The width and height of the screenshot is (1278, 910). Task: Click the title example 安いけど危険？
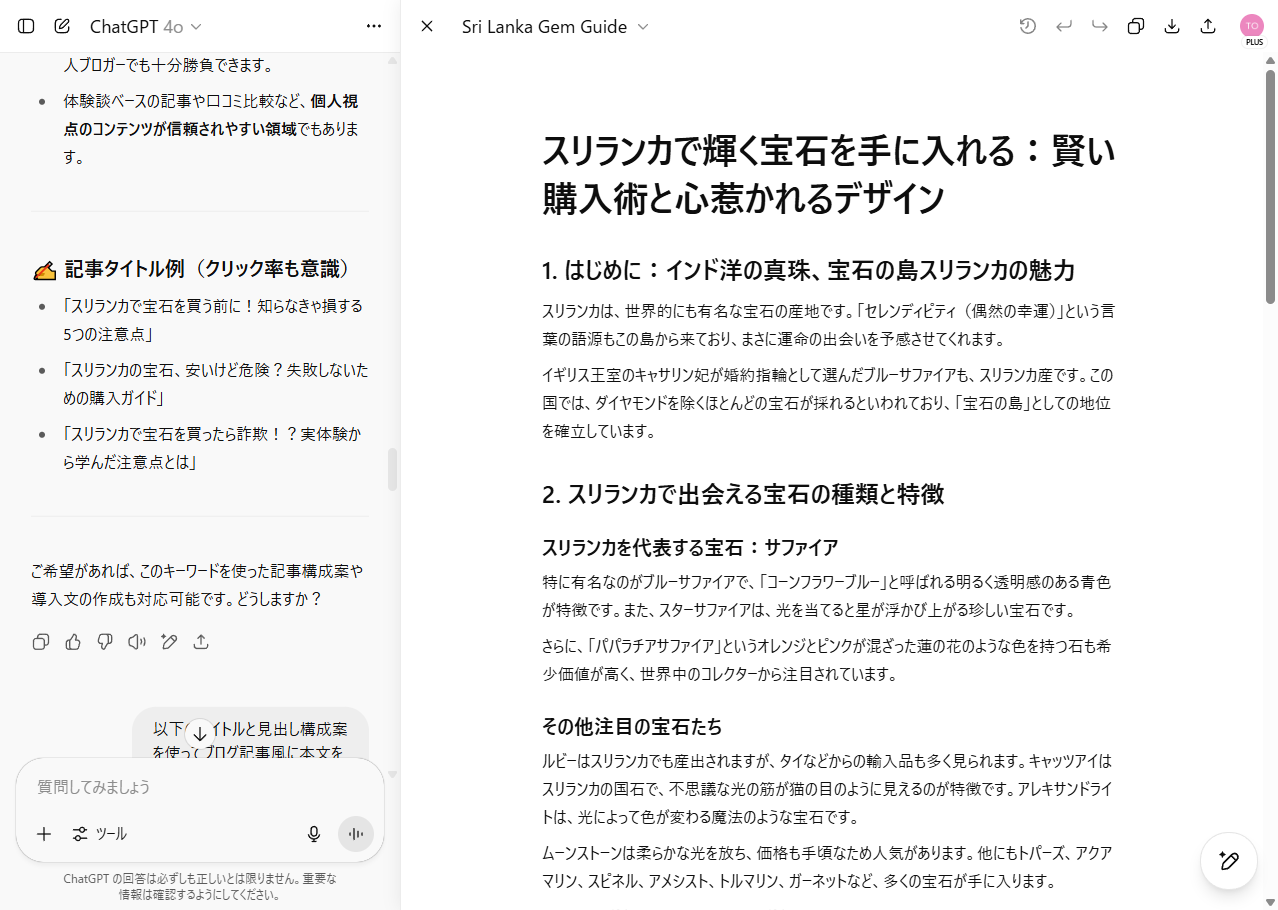point(215,384)
